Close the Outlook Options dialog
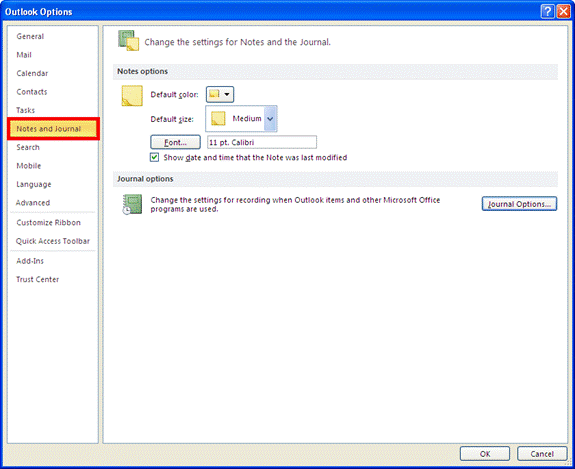The width and height of the screenshot is (575, 469). click(563, 12)
